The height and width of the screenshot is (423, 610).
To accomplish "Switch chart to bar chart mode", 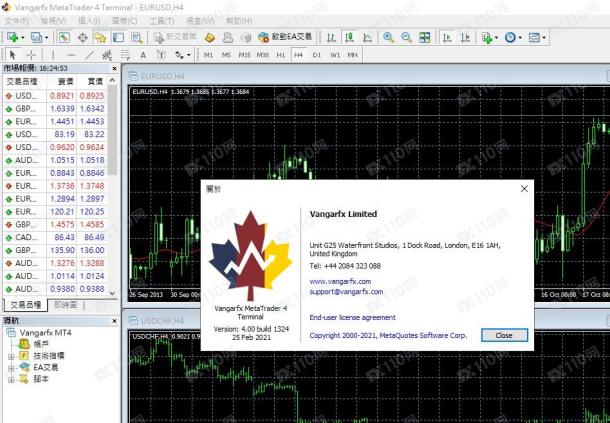I will [x=331, y=37].
